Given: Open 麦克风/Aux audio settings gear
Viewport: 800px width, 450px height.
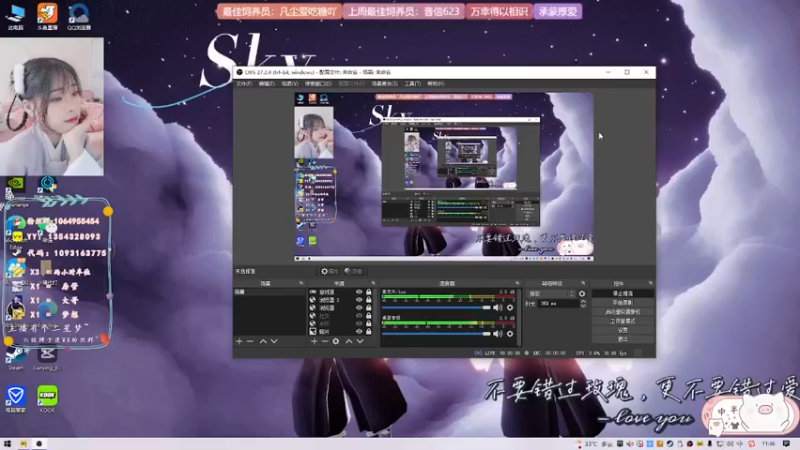Looking at the screenshot, I should (510, 308).
